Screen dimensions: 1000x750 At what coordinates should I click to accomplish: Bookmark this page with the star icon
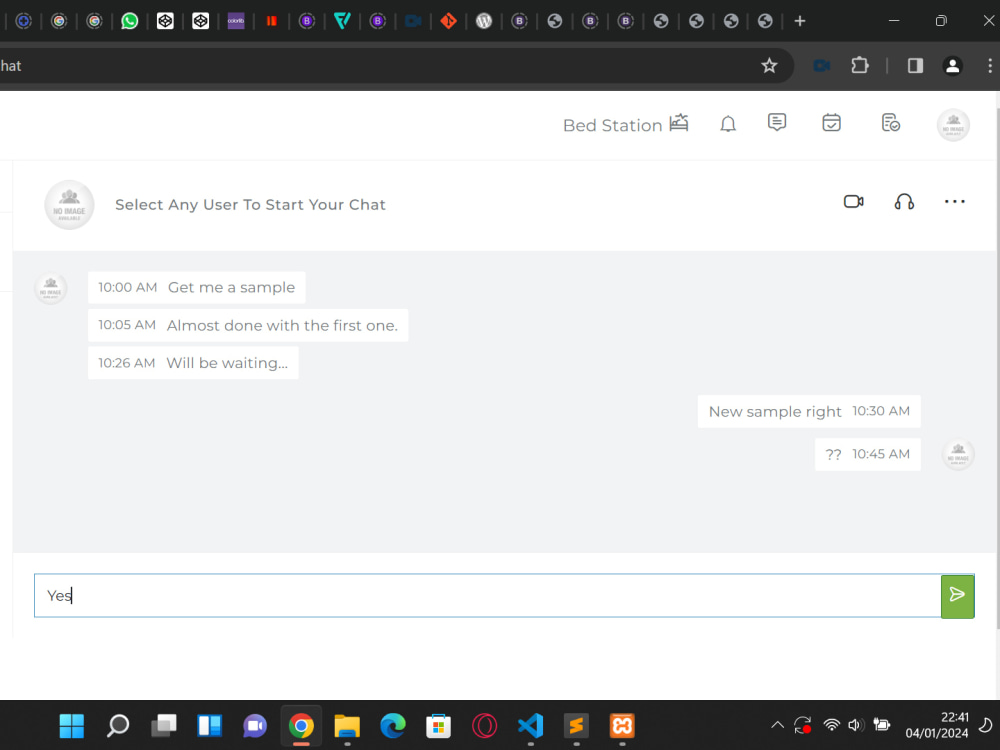click(x=769, y=66)
